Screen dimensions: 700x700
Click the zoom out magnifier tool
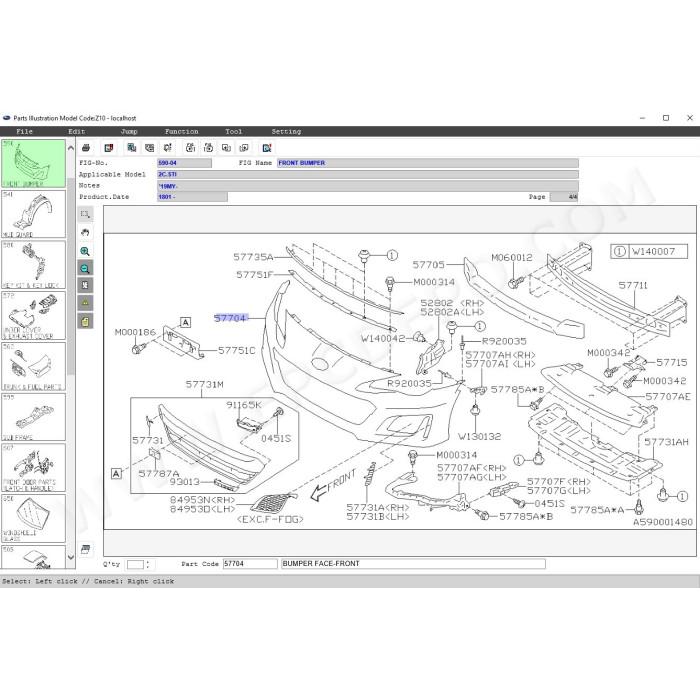pos(85,268)
